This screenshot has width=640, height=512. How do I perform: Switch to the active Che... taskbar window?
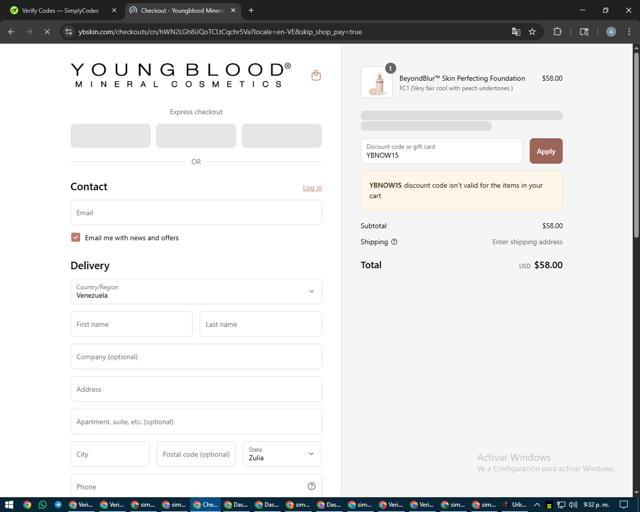[205, 505]
